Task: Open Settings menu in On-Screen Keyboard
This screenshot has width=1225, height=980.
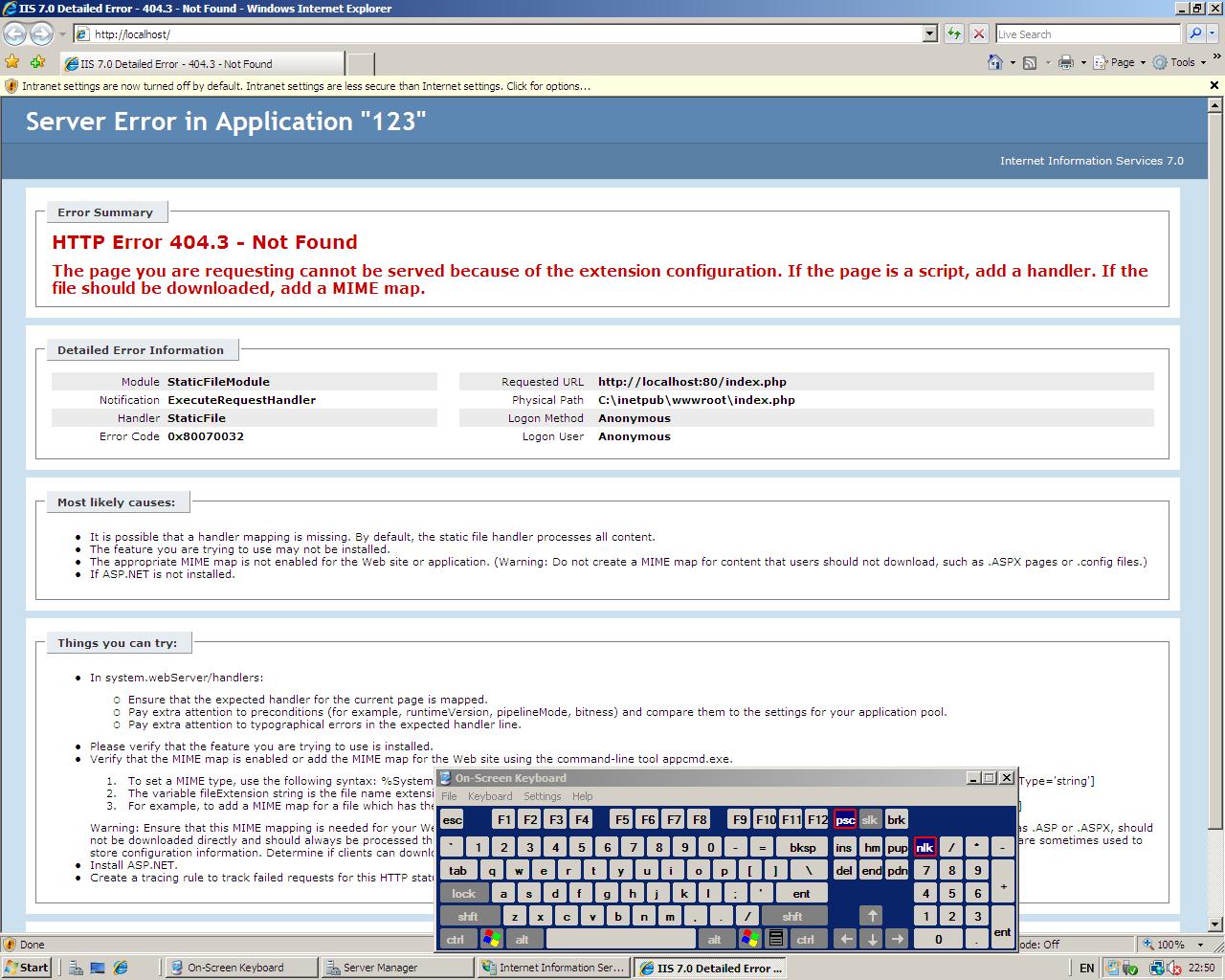Action: click(x=542, y=796)
